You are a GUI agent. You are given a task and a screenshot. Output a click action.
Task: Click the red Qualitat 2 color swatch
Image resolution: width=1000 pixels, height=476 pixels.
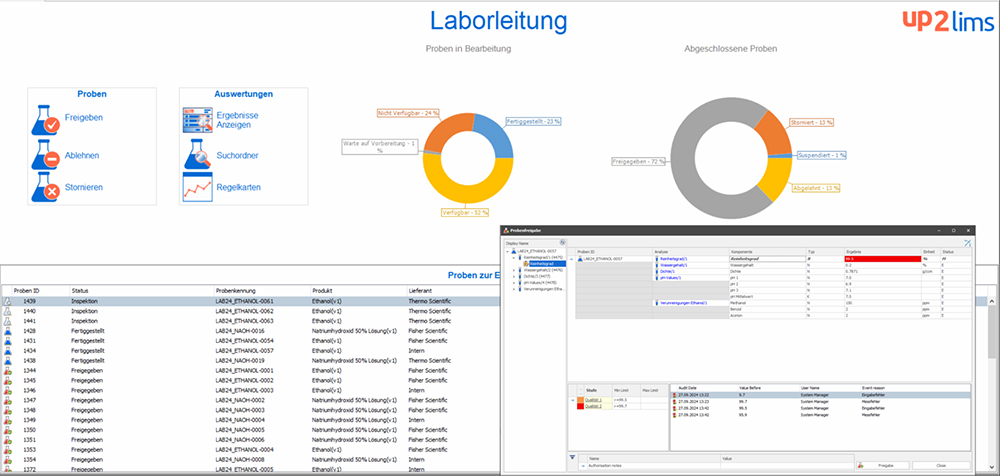point(580,406)
